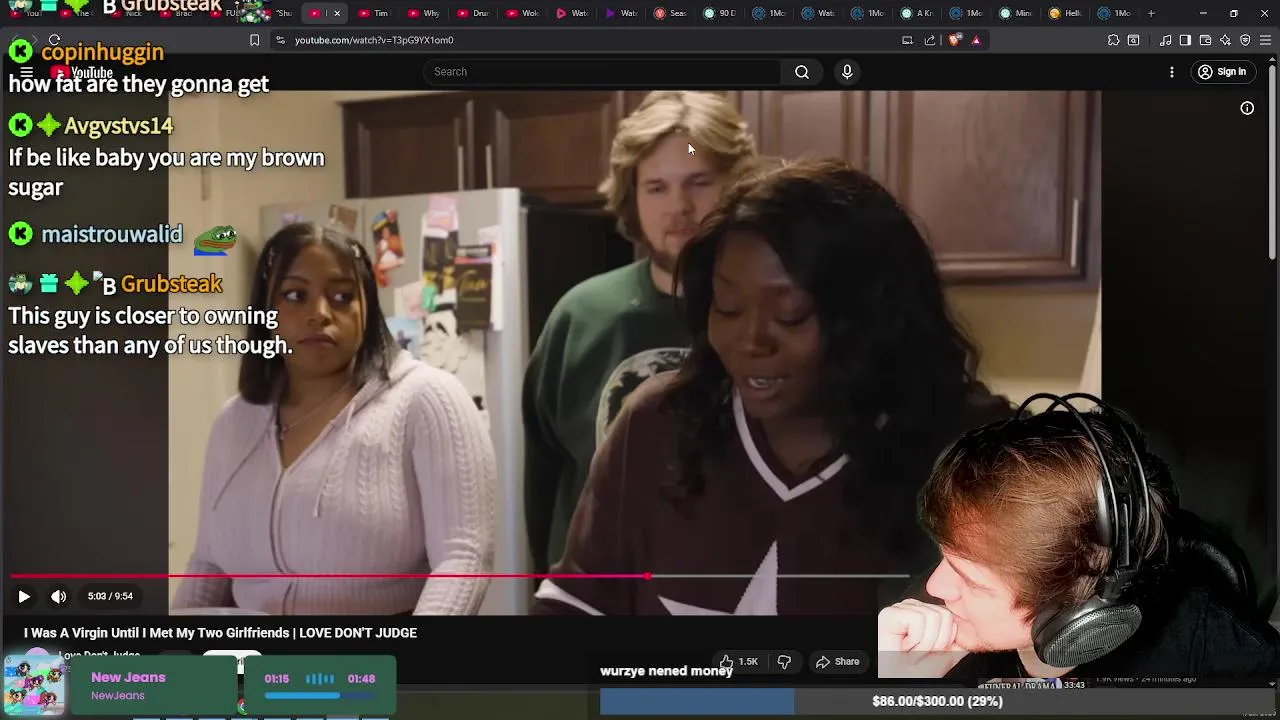This screenshot has width=1280, height=720.
Task: Click the microphone voice search icon
Action: point(847,72)
